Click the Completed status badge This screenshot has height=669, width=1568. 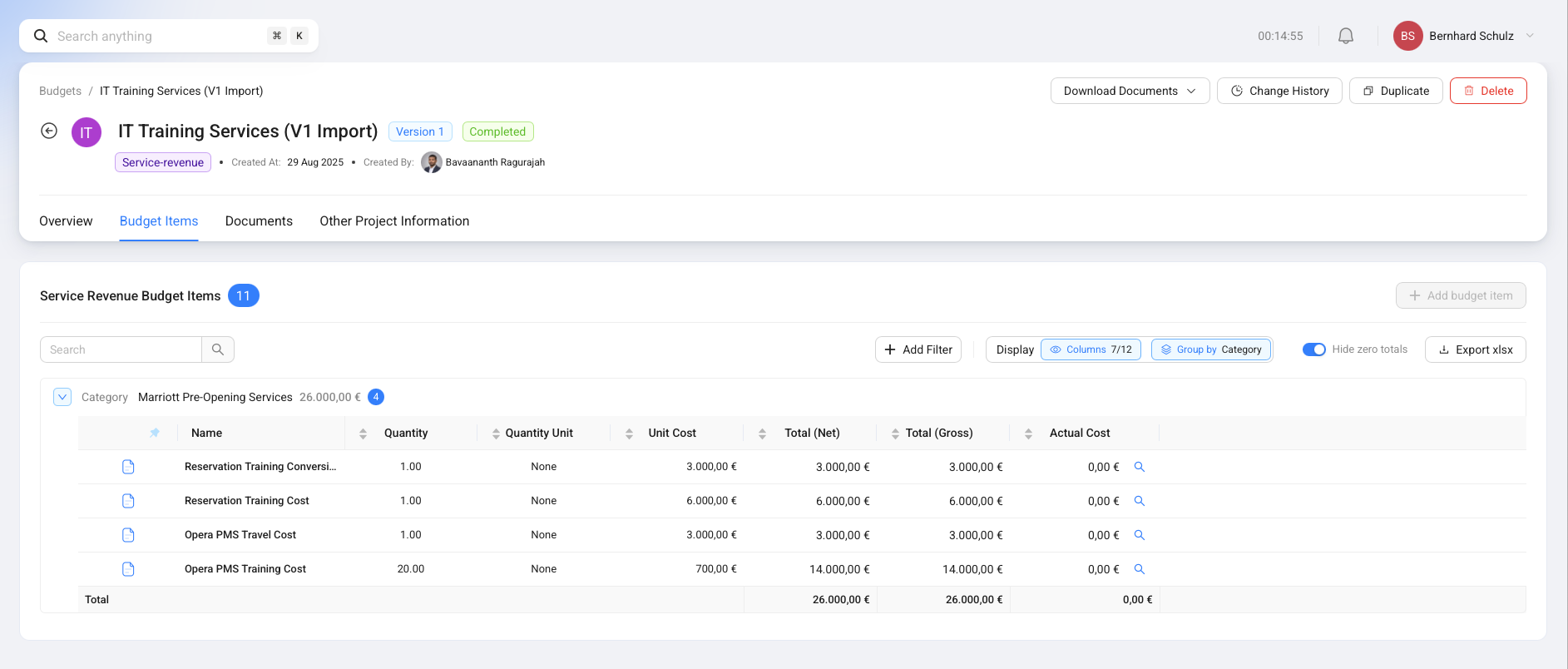click(x=497, y=131)
